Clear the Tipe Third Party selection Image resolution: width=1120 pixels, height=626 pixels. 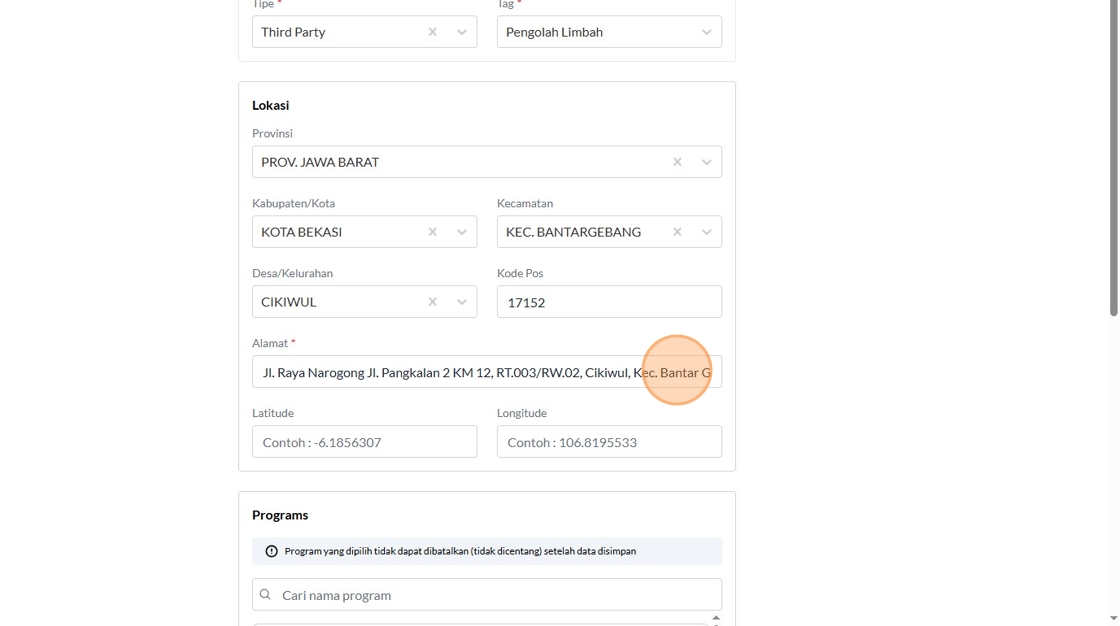433,32
